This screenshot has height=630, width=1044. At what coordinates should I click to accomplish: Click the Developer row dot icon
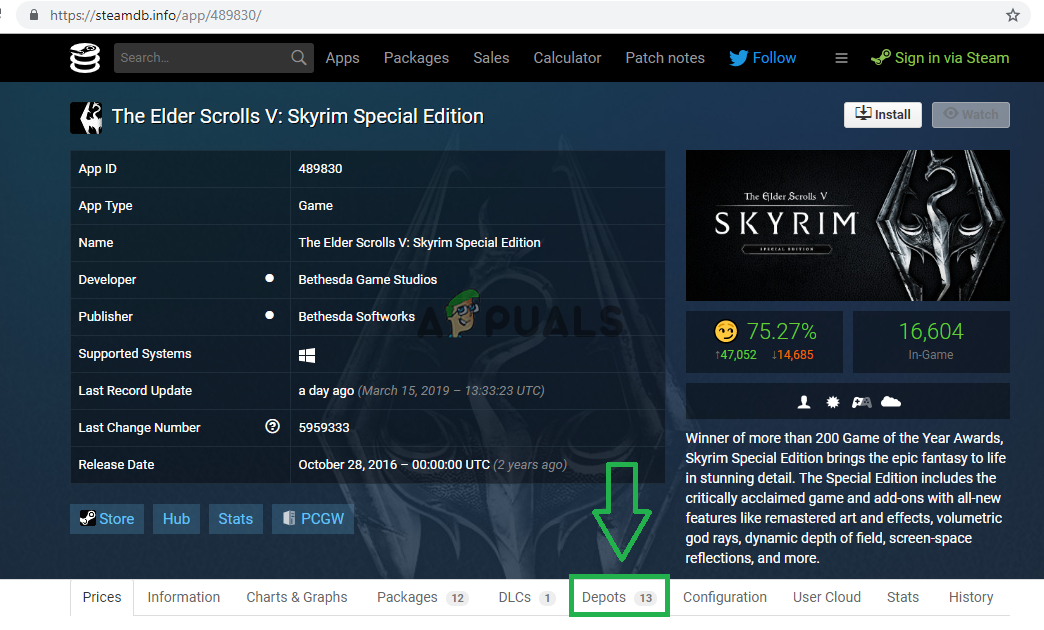pos(270,278)
